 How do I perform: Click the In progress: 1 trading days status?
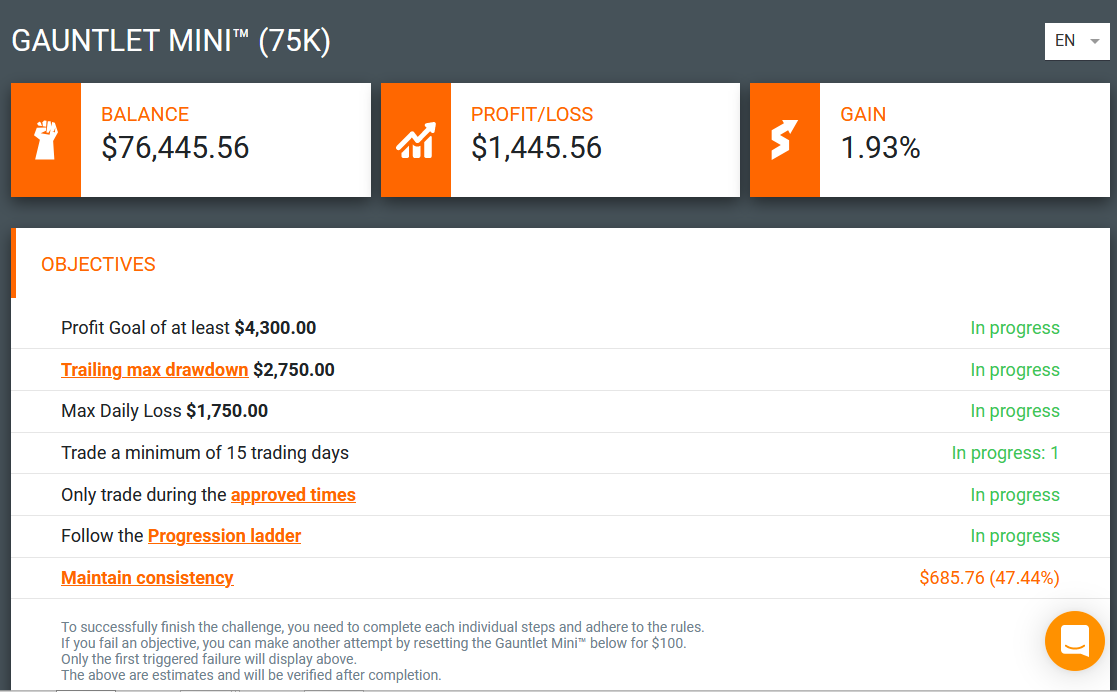coord(1005,453)
